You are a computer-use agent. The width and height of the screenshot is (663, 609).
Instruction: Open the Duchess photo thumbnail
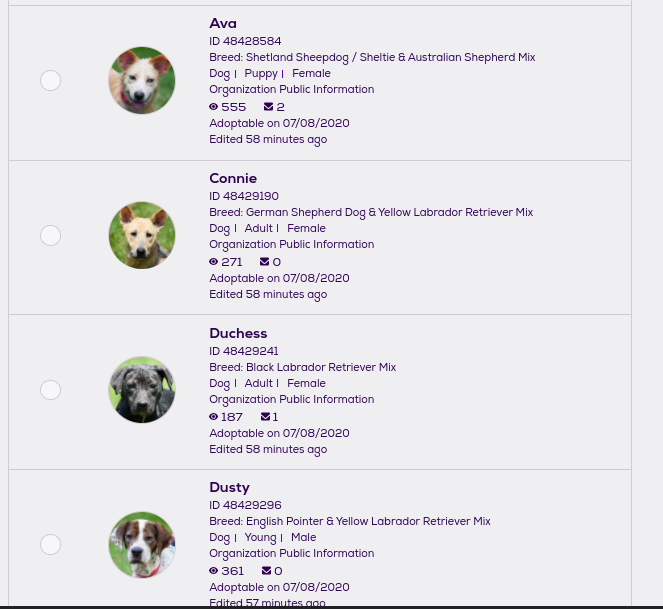click(142, 390)
